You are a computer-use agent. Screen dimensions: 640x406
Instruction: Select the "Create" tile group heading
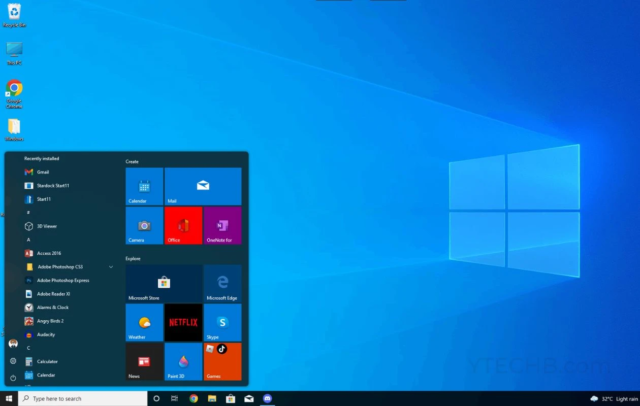click(x=132, y=162)
